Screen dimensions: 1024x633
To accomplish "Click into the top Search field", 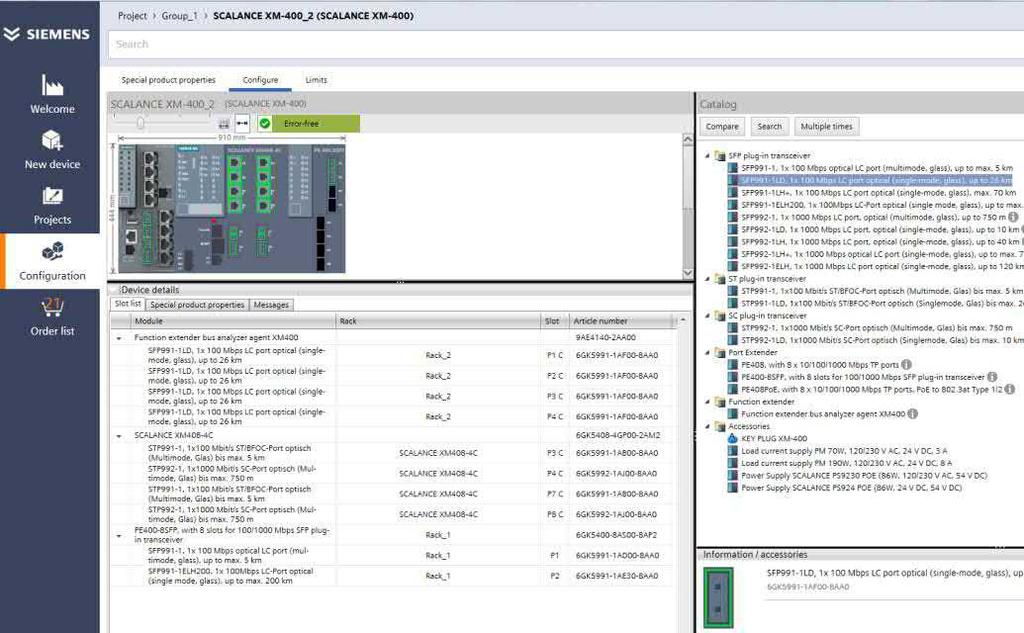I will tap(566, 44).
